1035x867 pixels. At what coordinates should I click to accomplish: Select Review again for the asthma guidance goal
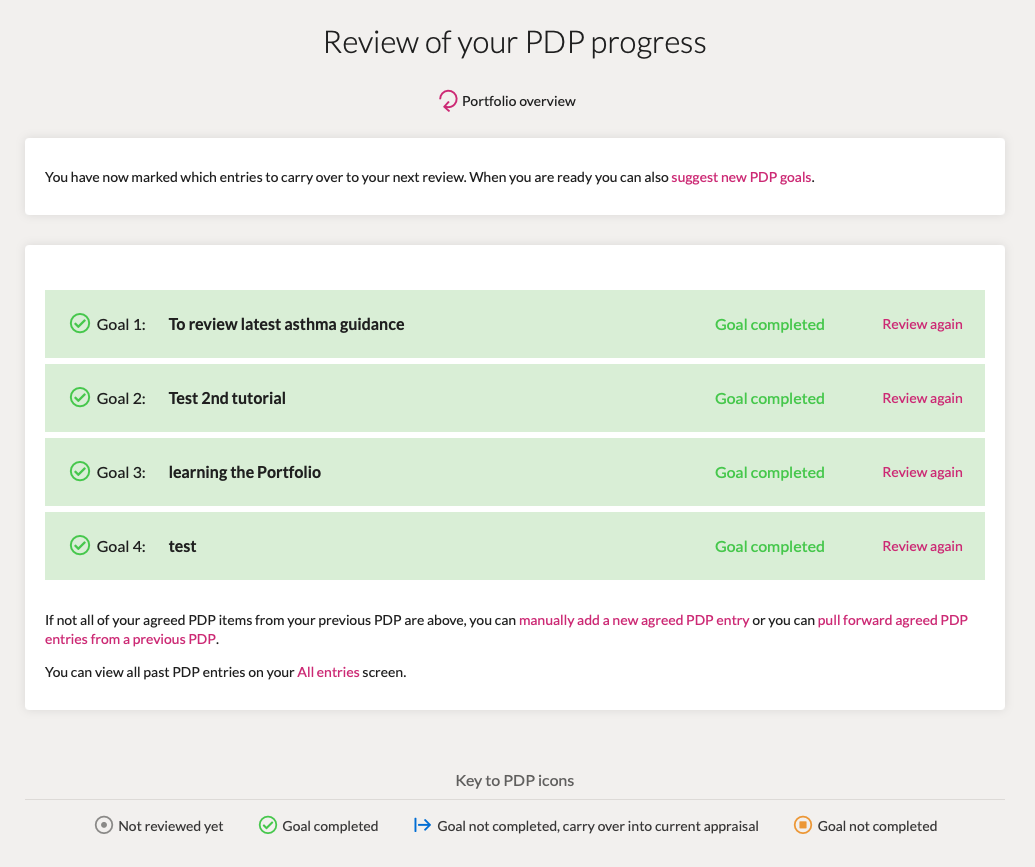tap(922, 324)
